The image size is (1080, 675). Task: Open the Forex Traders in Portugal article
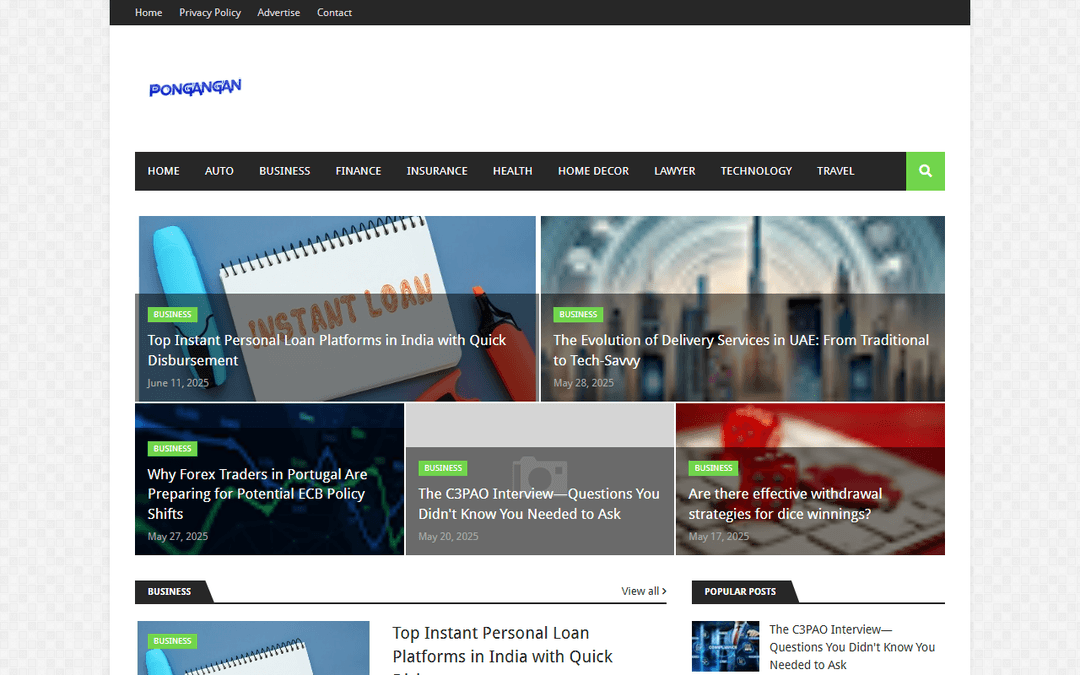pyautogui.click(x=258, y=494)
